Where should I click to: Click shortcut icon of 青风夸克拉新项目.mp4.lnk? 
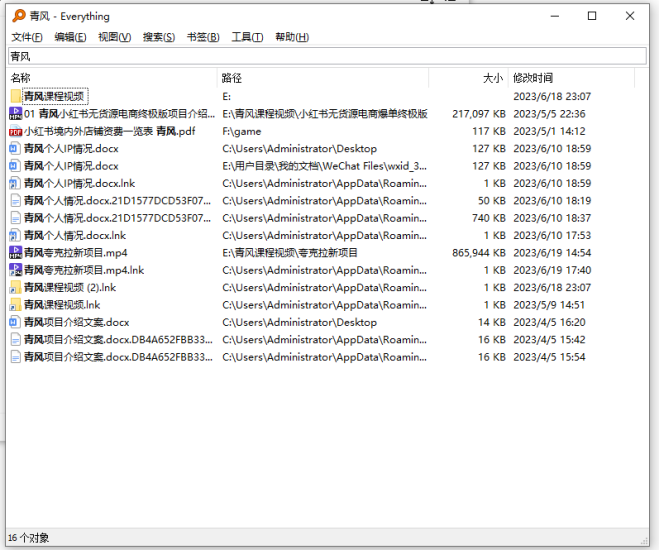point(15,270)
